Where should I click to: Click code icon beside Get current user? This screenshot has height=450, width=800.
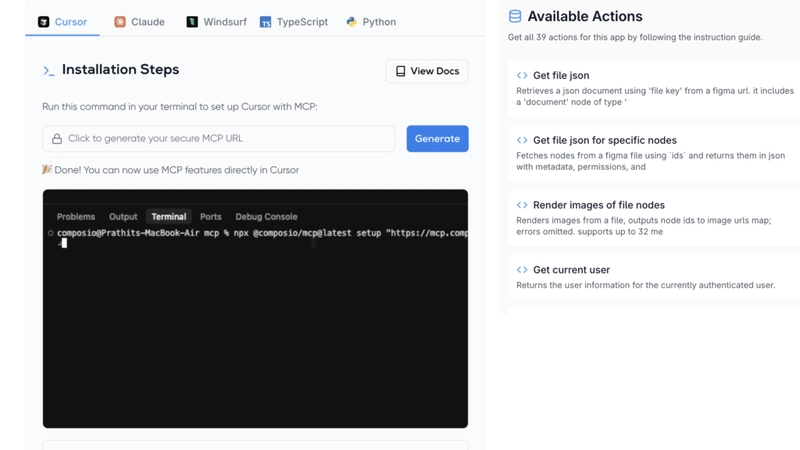522,270
